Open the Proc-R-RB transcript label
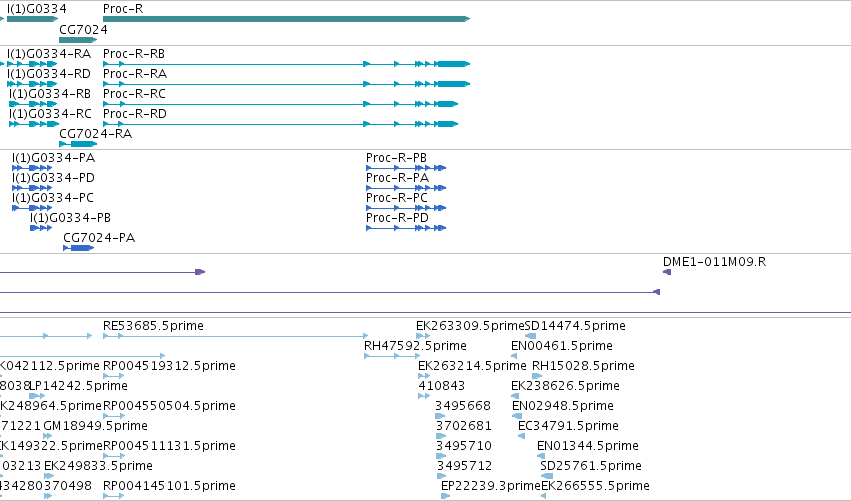Viewport: 851px width, 501px height. [134, 54]
